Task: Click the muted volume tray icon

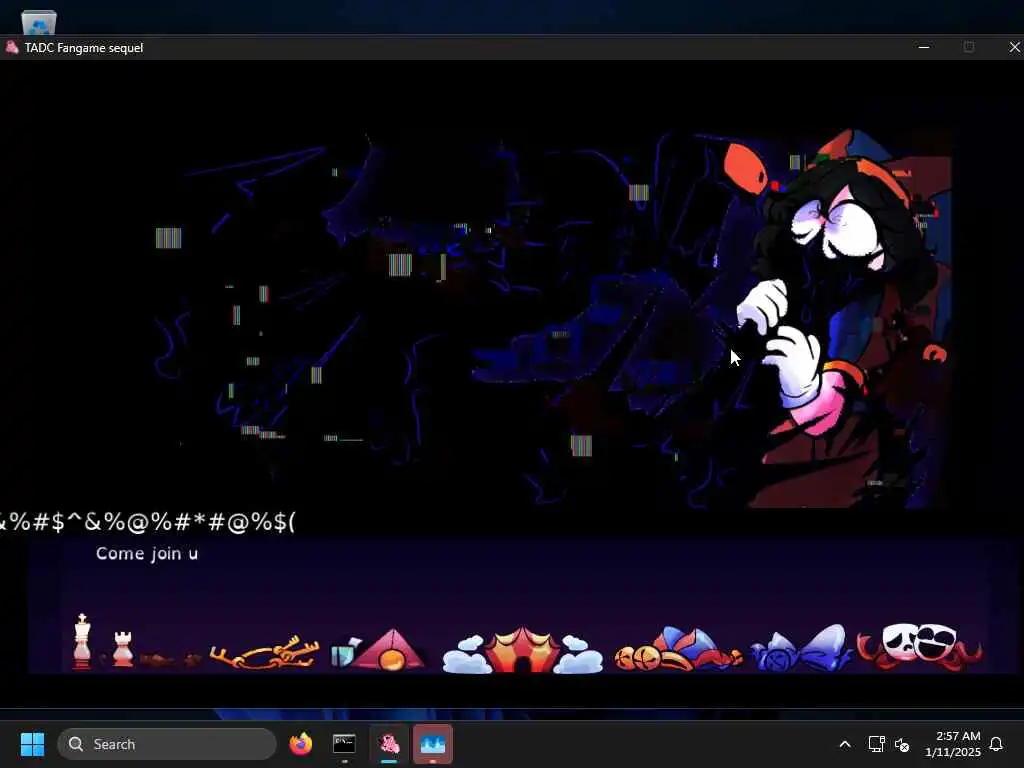Action: [902, 744]
